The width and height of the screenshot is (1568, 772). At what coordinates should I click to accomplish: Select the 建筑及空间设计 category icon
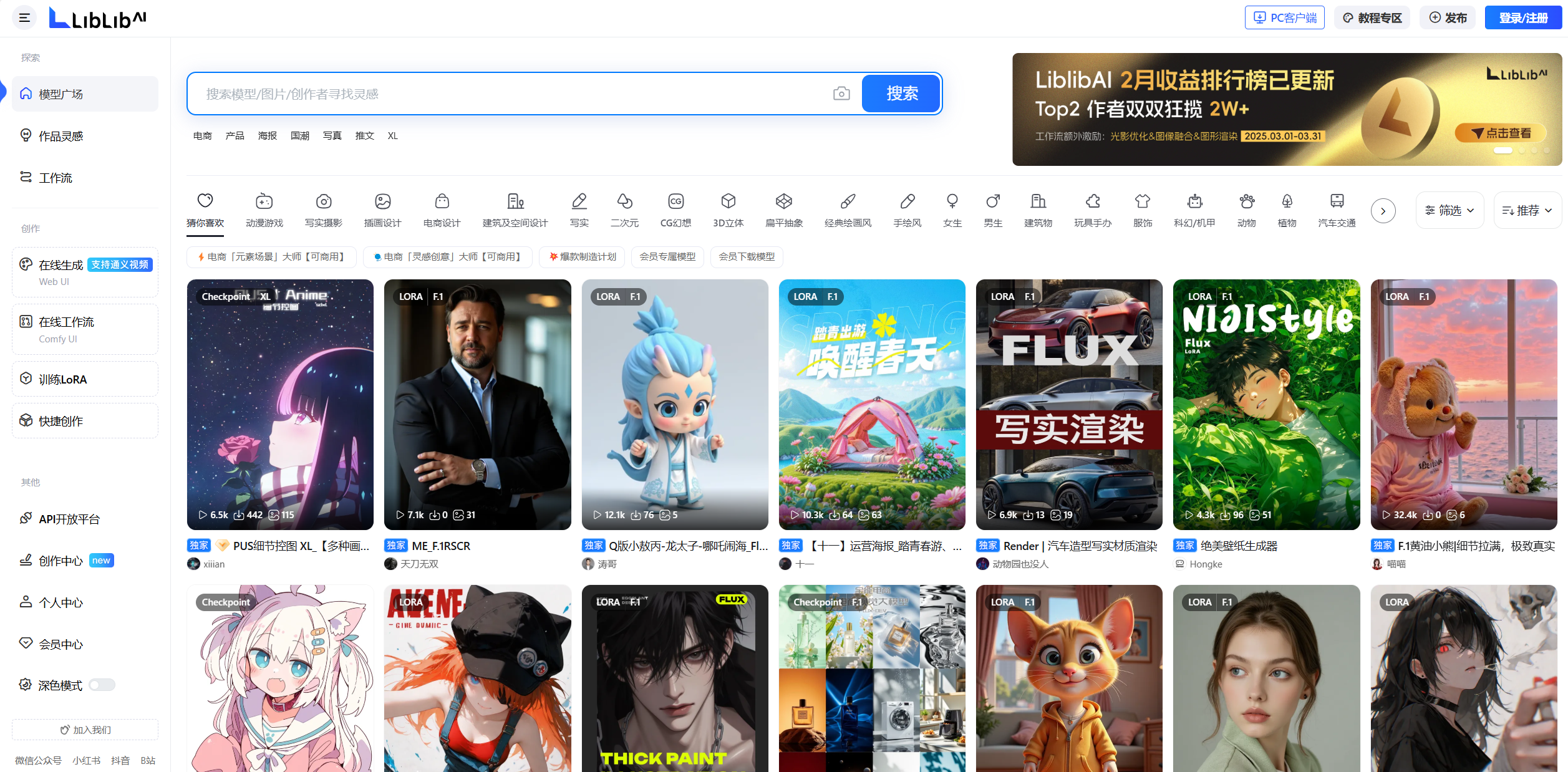click(x=515, y=210)
